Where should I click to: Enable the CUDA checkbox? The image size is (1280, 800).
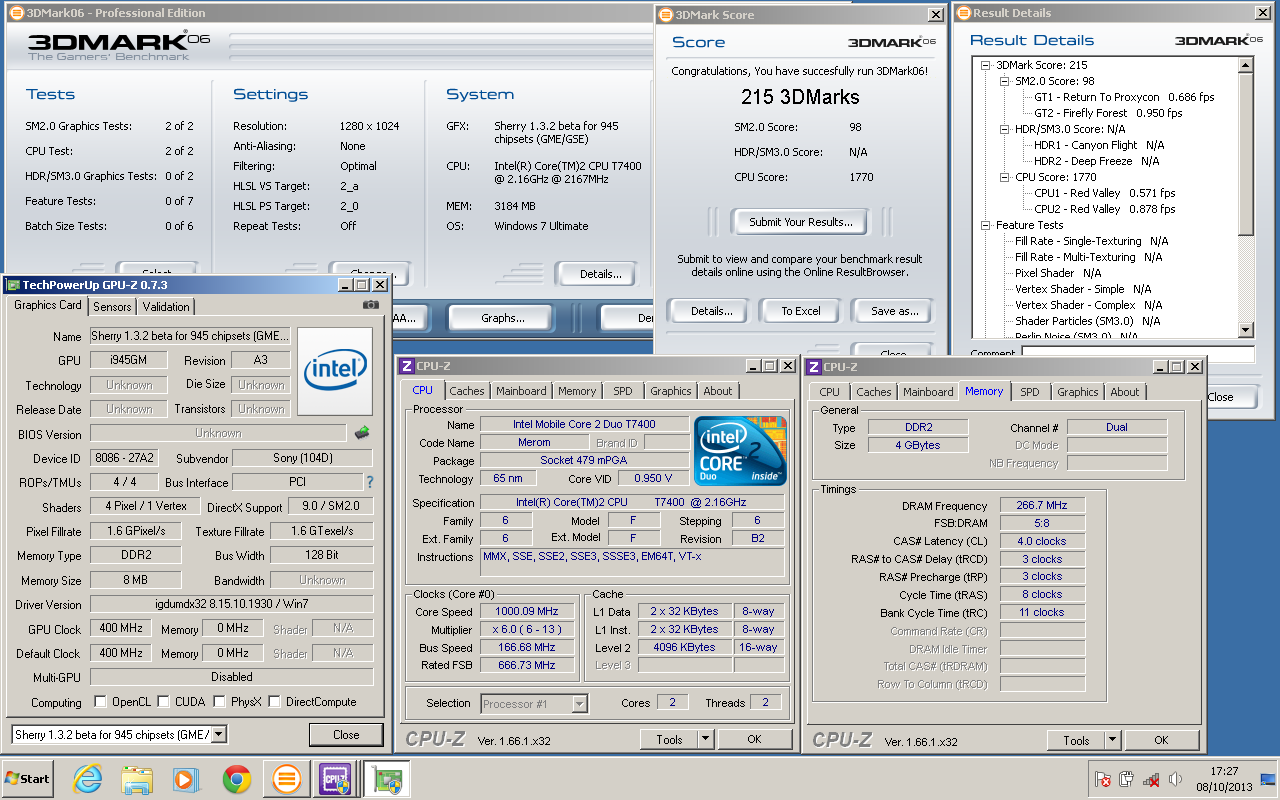click(164, 701)
